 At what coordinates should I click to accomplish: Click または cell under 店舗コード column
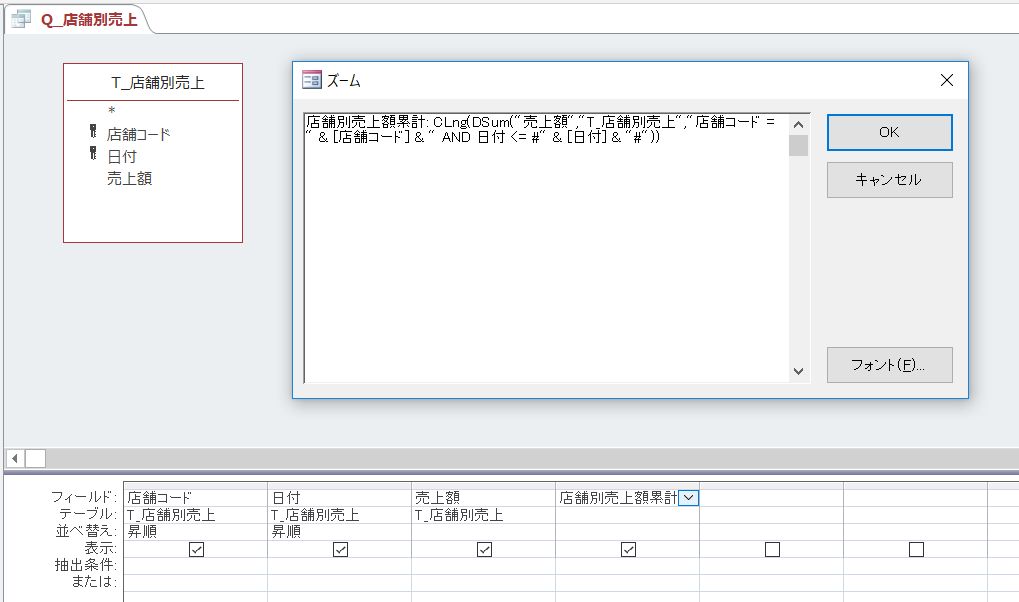(x=196, y=582)
